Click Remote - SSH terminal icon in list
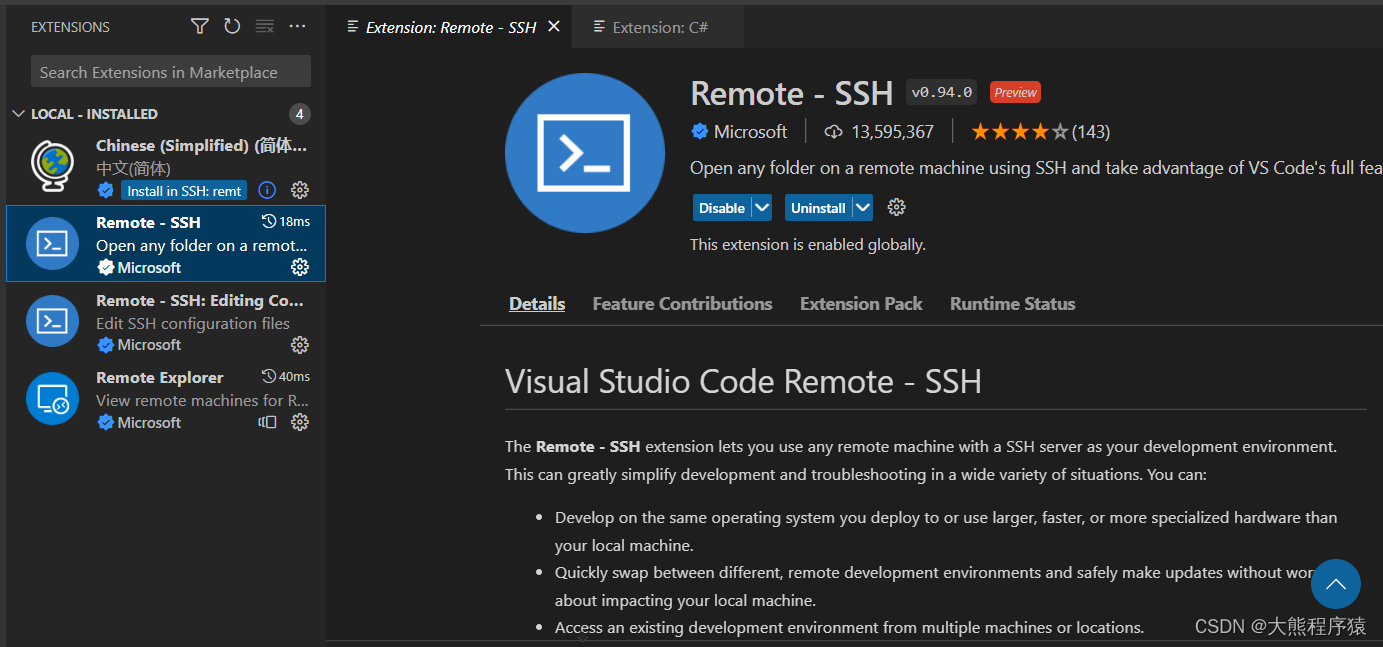1383x647 pixels. pos(52,243)
